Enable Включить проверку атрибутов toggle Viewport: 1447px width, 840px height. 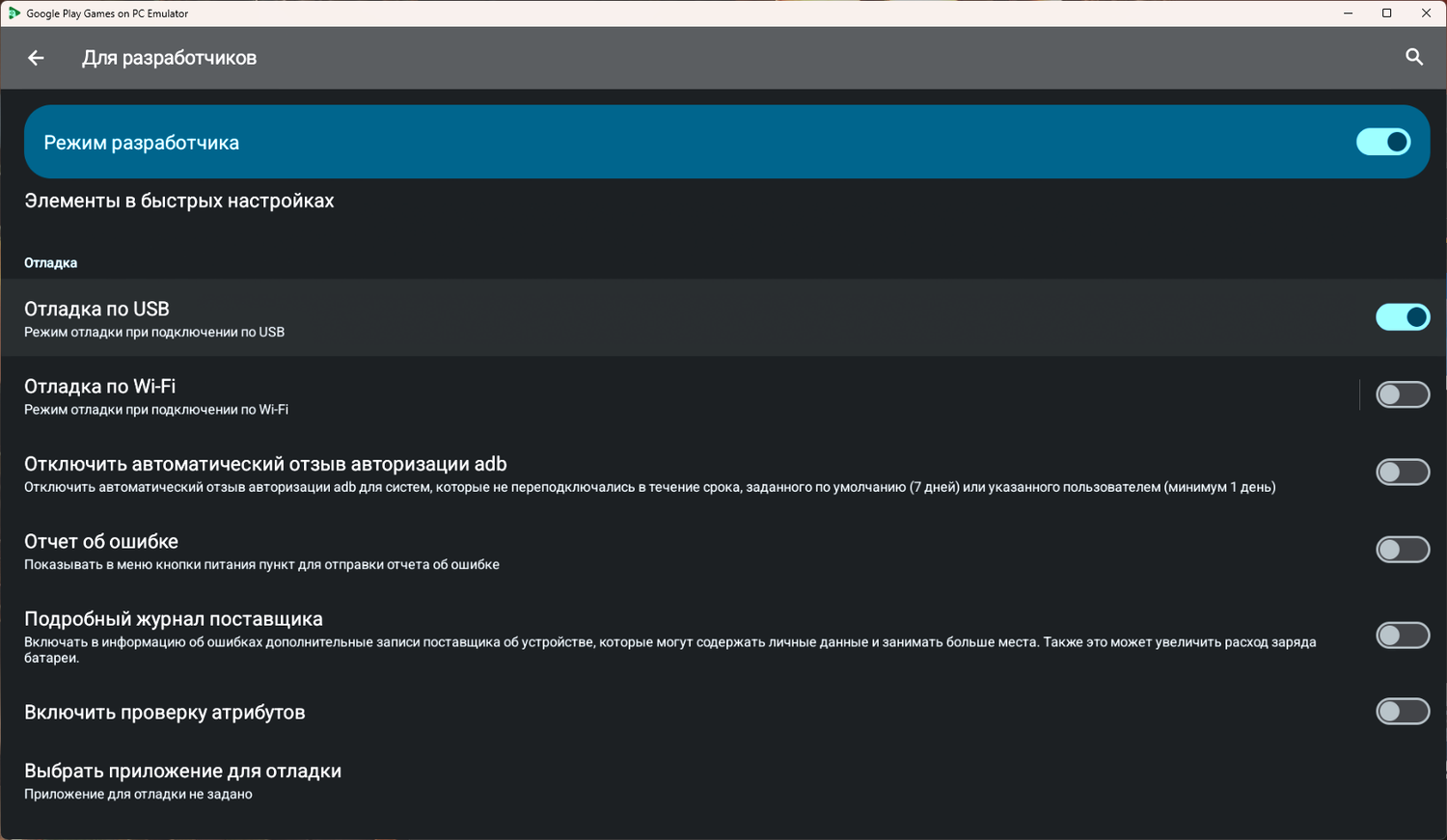point(1403,712)
